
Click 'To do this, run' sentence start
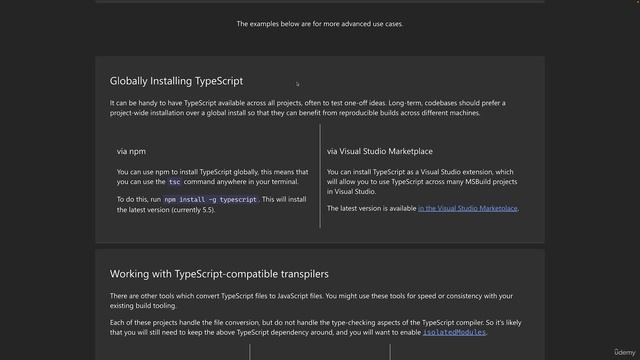[x=139, y=200]
